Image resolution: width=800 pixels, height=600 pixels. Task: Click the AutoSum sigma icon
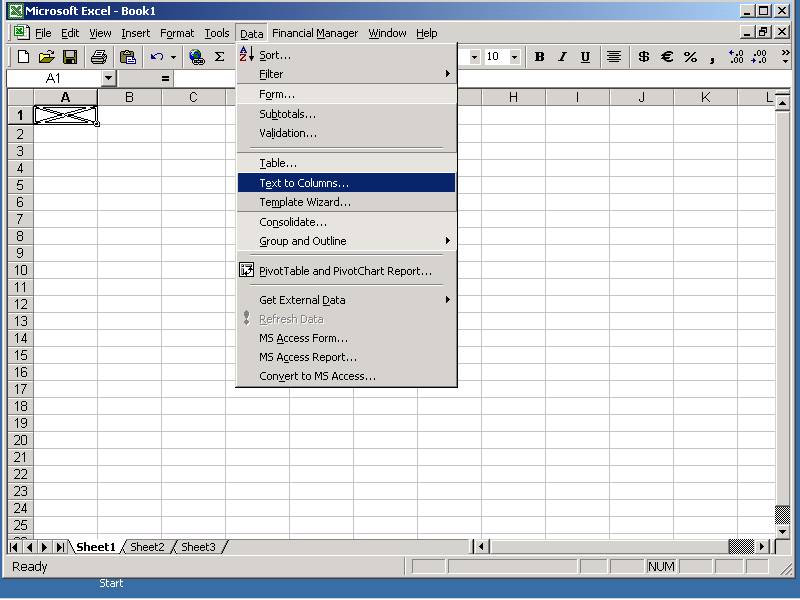tap(220, 57)
